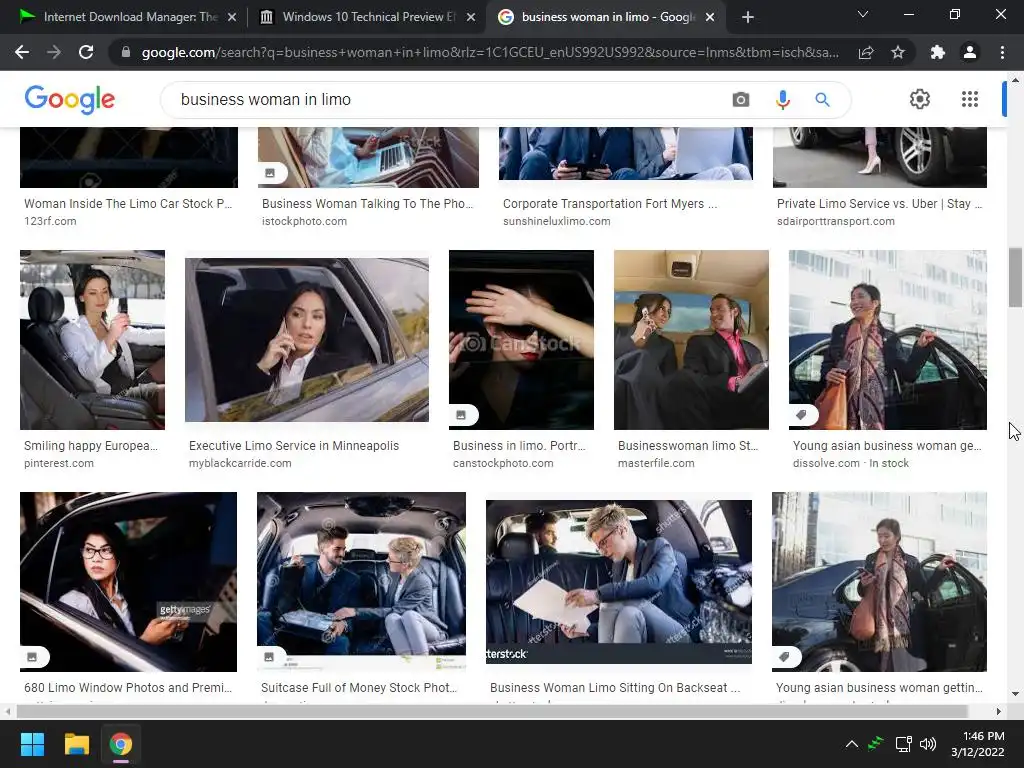Open Google apps grid

[970, 99]
